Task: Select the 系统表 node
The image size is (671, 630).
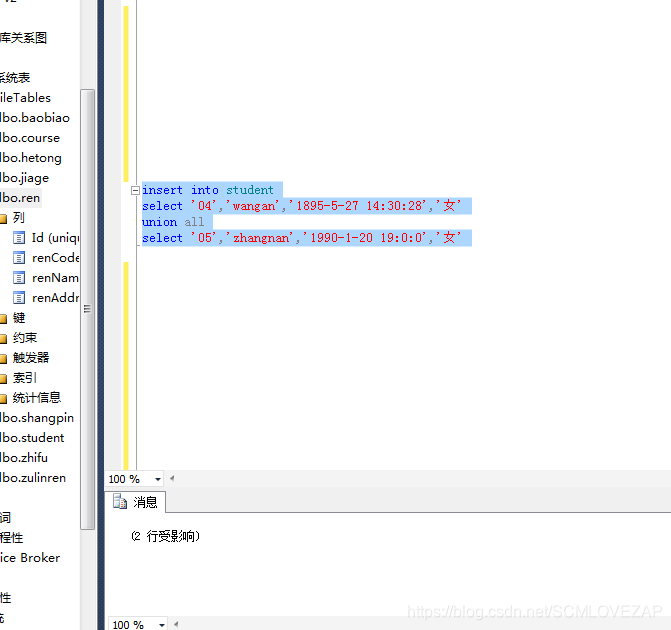Action: 15,77
